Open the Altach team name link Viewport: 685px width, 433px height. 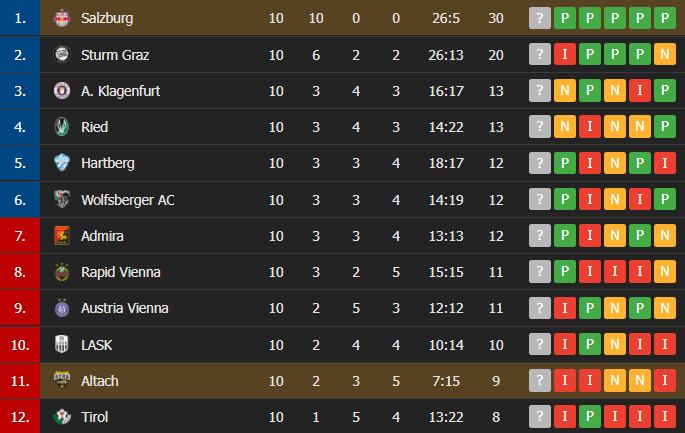(100, 381)
